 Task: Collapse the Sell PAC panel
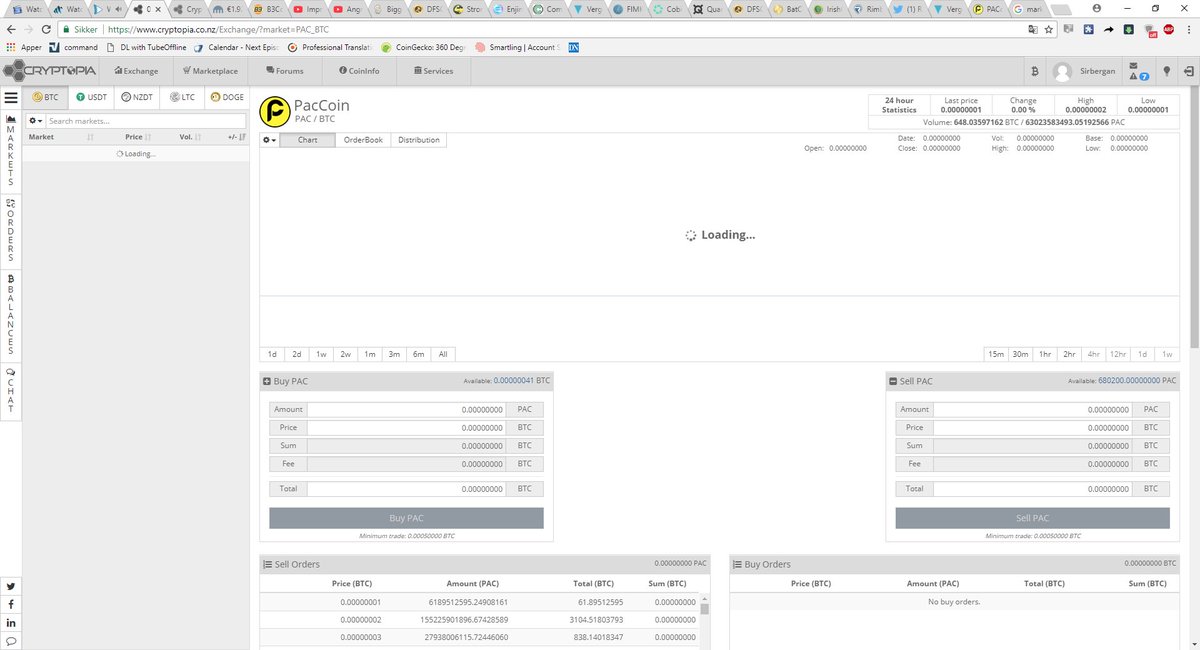pyautogui.click(x=893, y=381)
